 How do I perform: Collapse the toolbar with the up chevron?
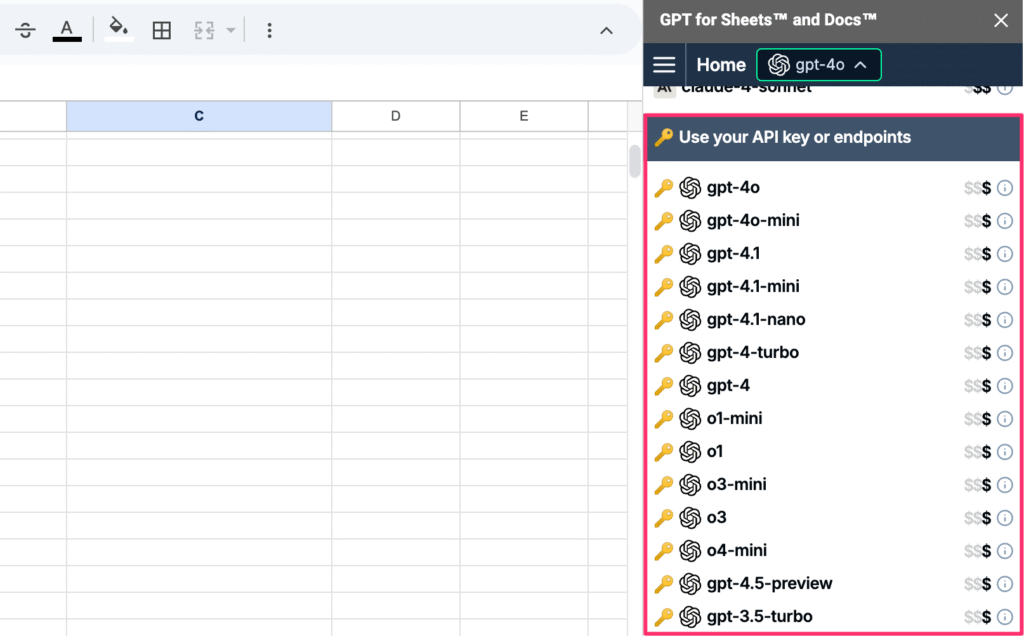607,30
